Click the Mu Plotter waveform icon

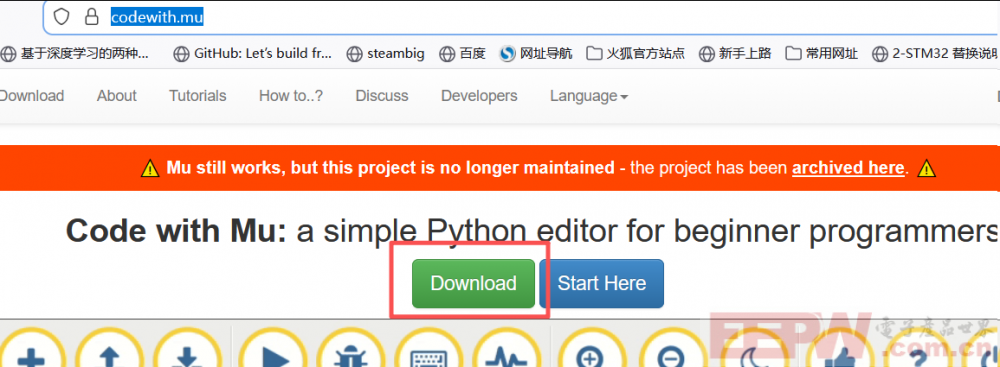tap(506, 347)
